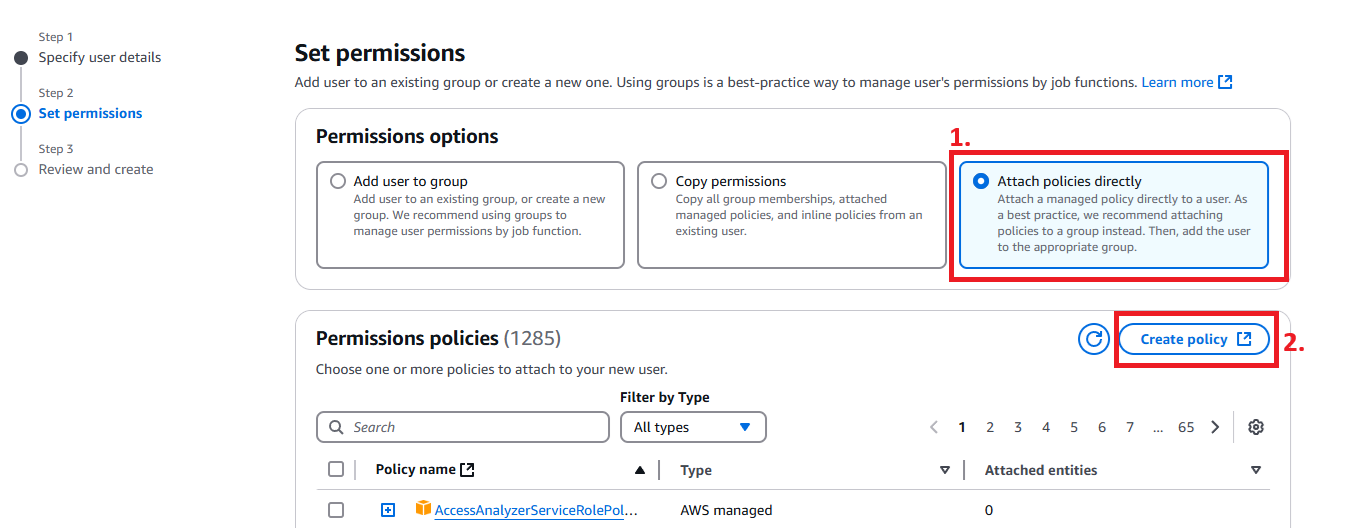Select Add user to group option

[338, 182]
